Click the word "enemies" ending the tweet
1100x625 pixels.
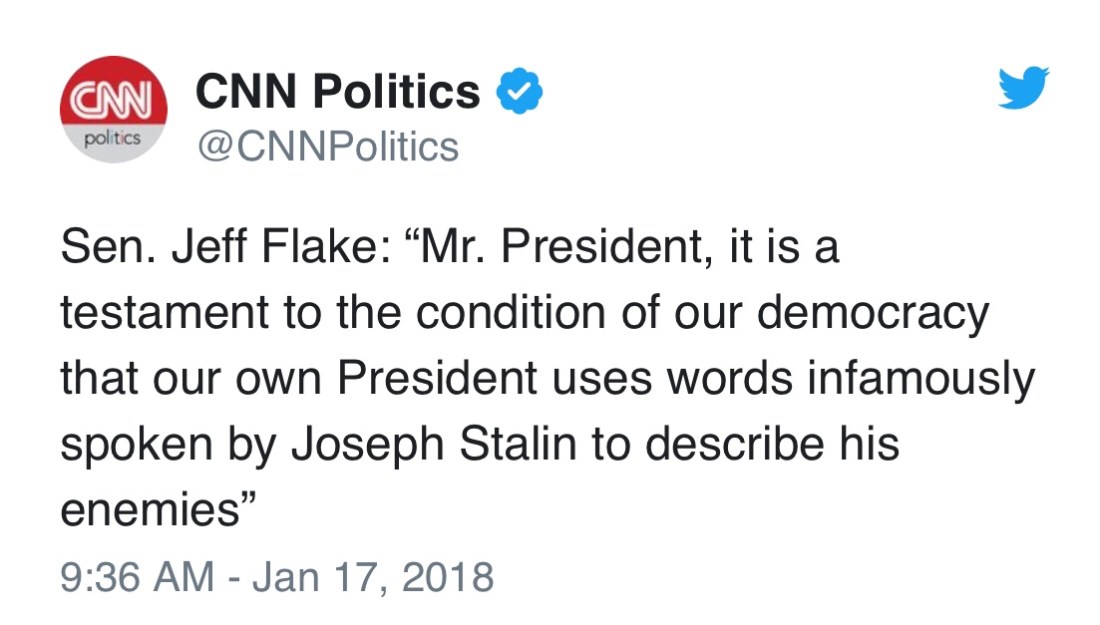pos(151,510)
